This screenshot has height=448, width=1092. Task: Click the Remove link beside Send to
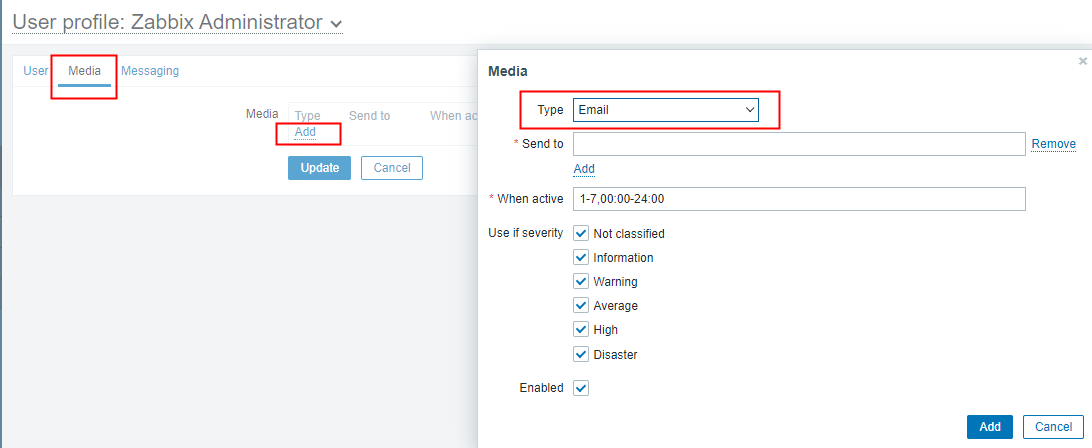(1053, 144)
